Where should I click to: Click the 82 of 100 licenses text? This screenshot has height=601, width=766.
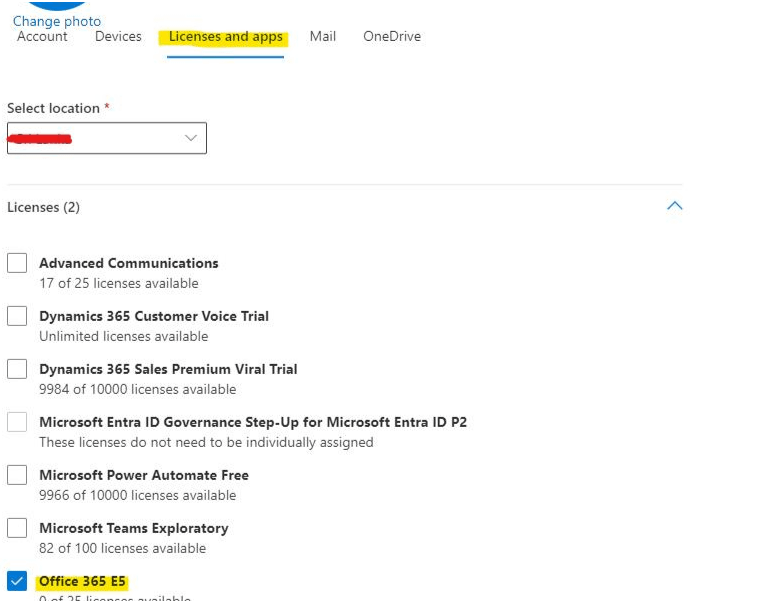123,548
